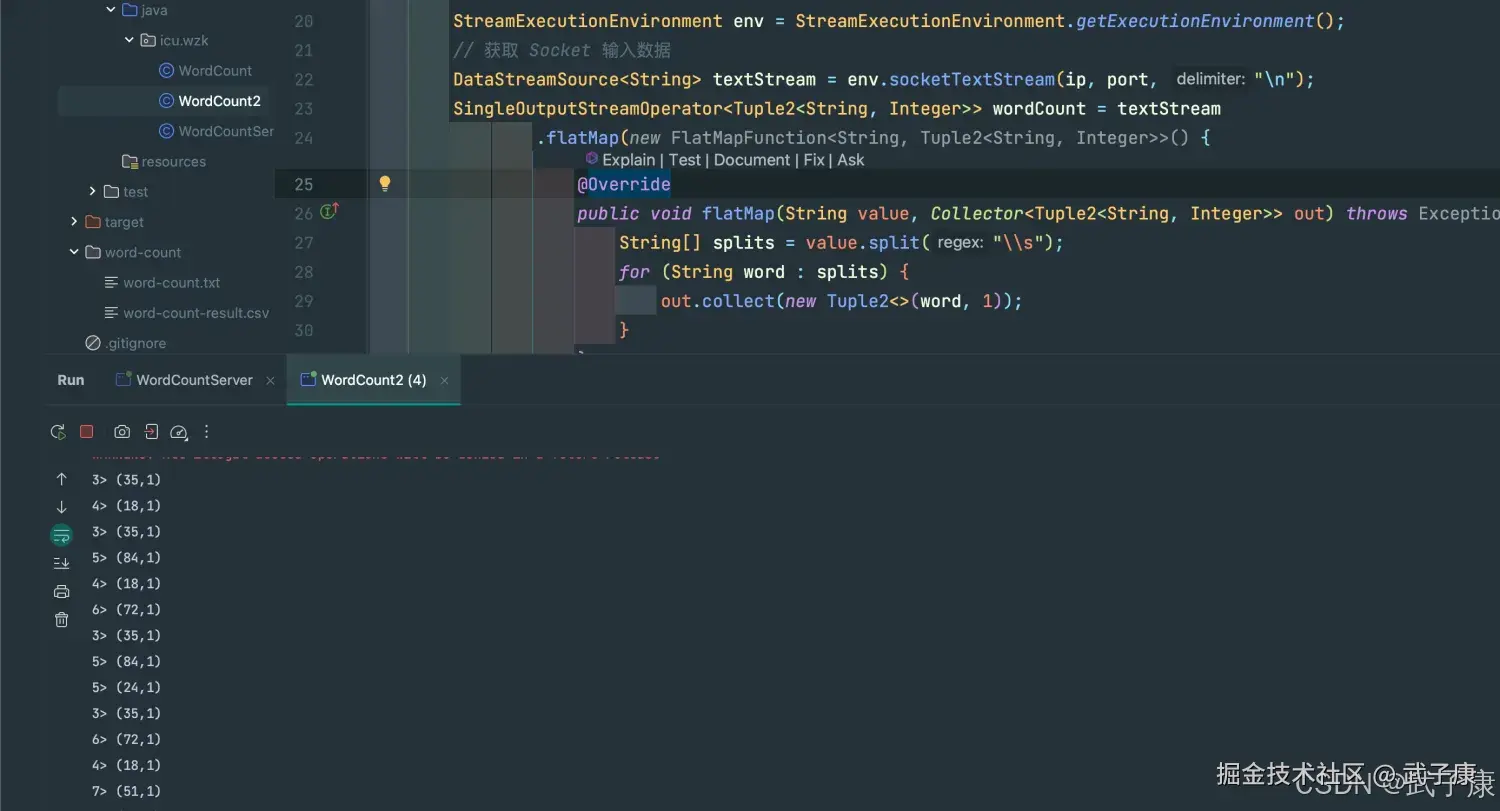
Task: Collapse the icu.wzk package chevron
Action: 129,40
